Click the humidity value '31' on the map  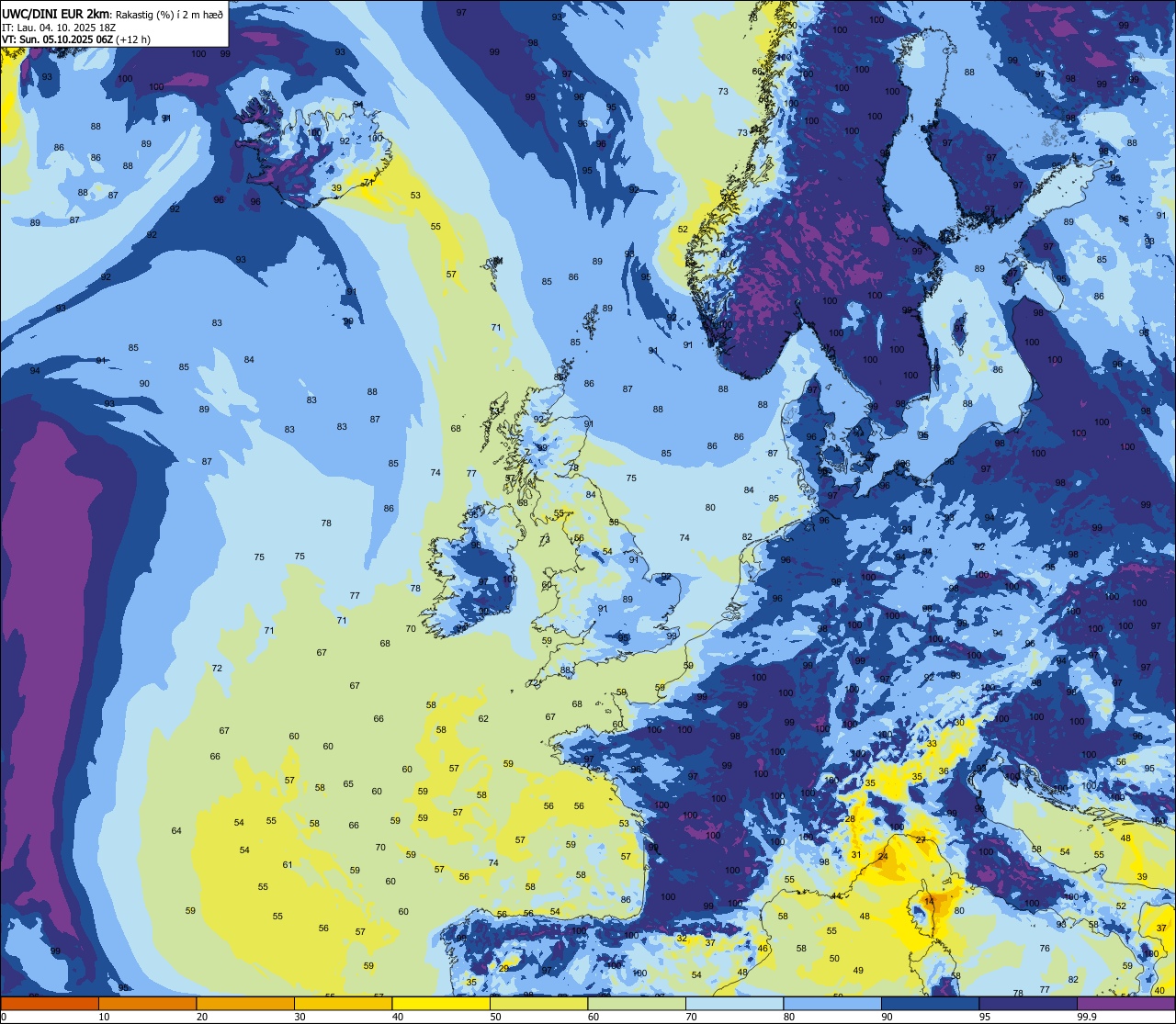coord(855,855)
